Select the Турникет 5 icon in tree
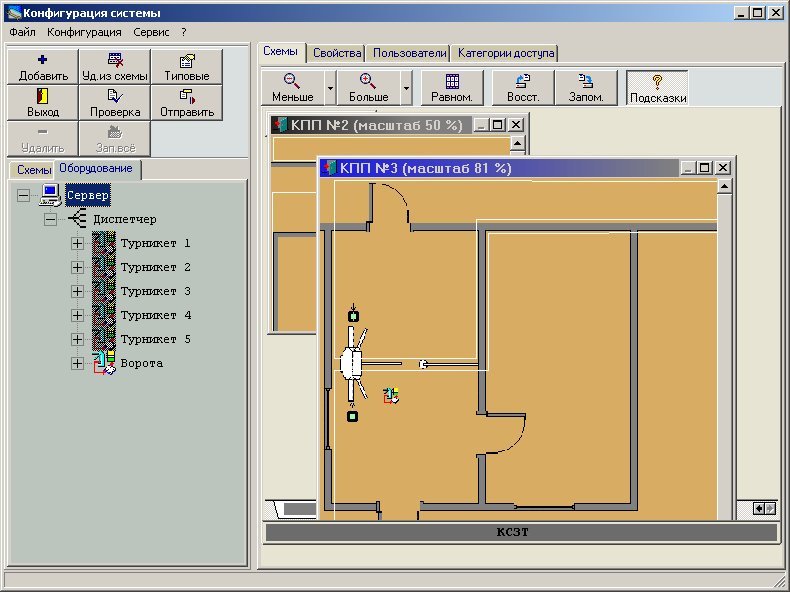Screen dimensions: 790x592 [104, 339]
